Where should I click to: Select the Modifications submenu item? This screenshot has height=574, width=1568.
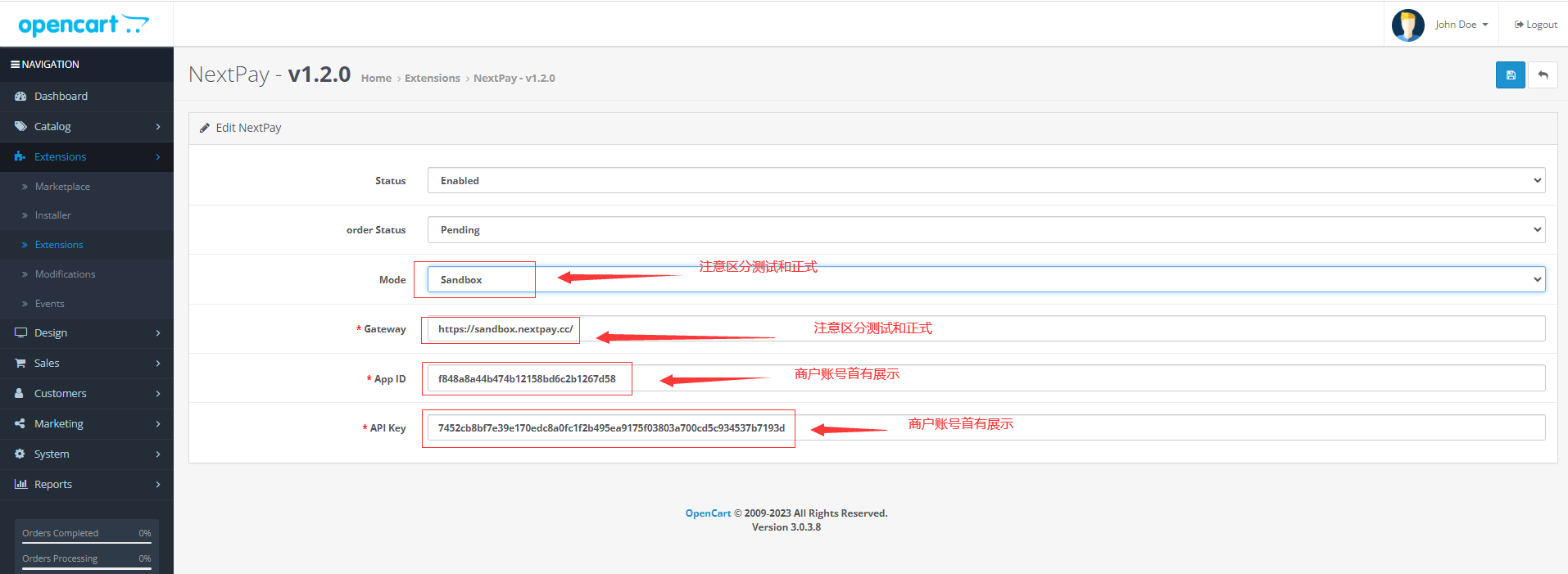(65, 274)
